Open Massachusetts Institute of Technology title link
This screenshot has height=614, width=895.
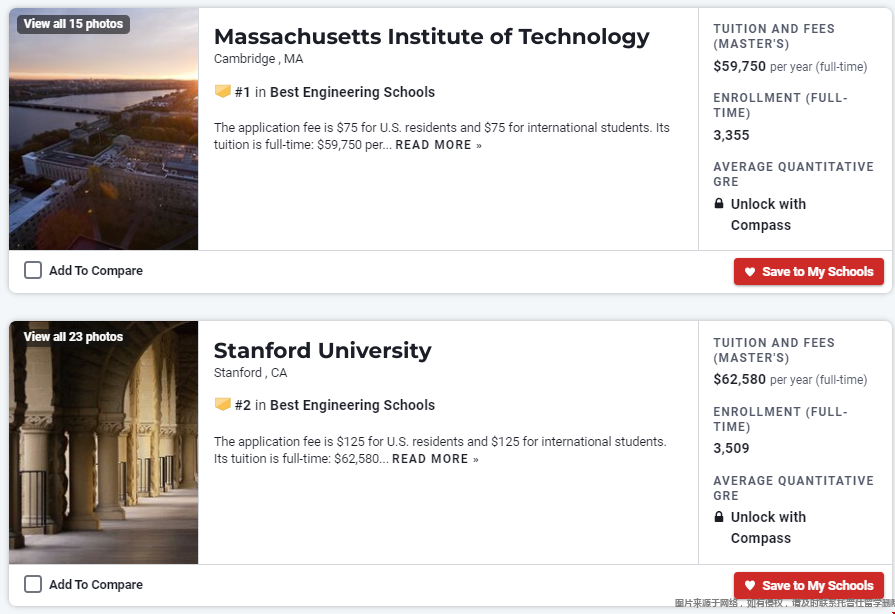pos(431,37)
